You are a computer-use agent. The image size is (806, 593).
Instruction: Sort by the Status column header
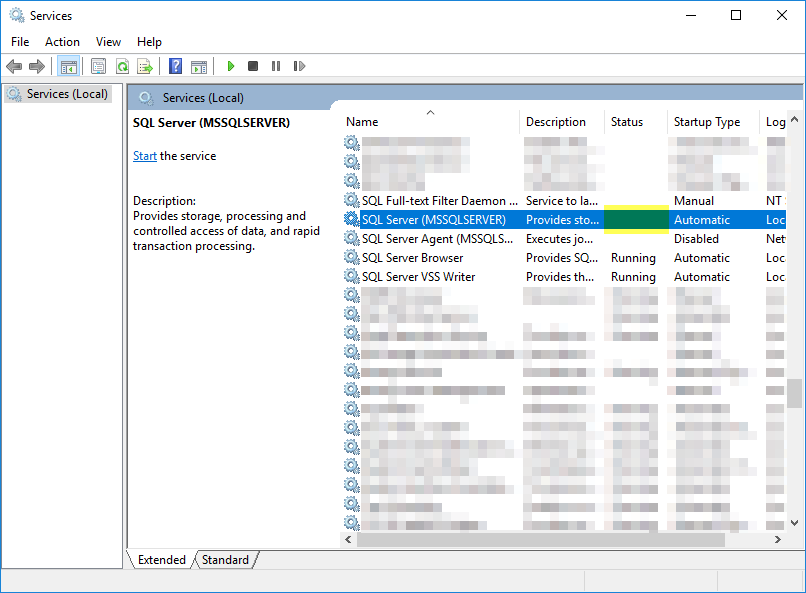(636, 122)
